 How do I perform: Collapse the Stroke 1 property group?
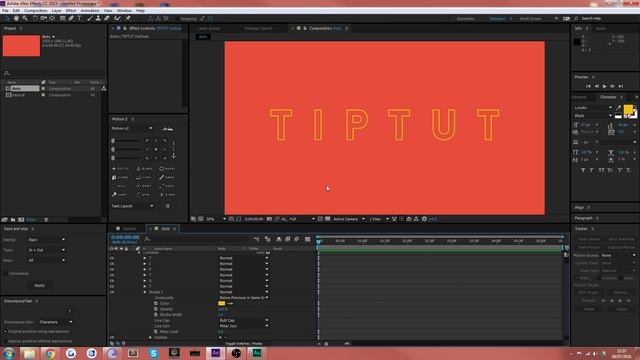[145, 292]
